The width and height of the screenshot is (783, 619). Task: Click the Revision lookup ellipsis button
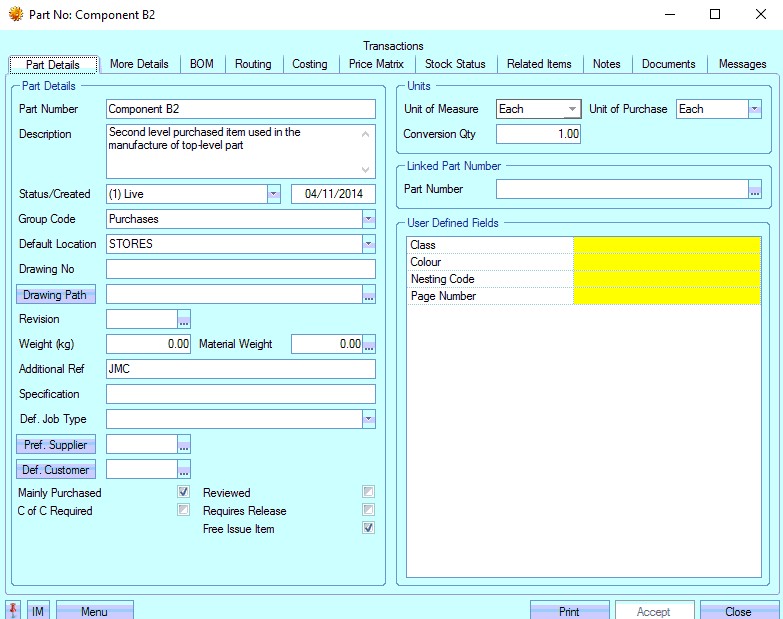tap(183, 320)
